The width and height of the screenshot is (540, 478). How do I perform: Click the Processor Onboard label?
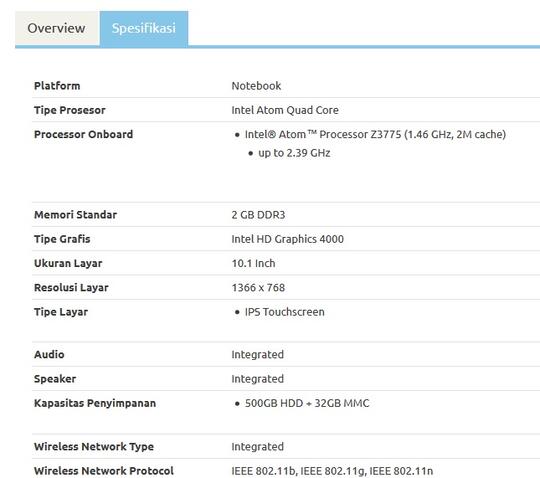[x=83, y=134]
